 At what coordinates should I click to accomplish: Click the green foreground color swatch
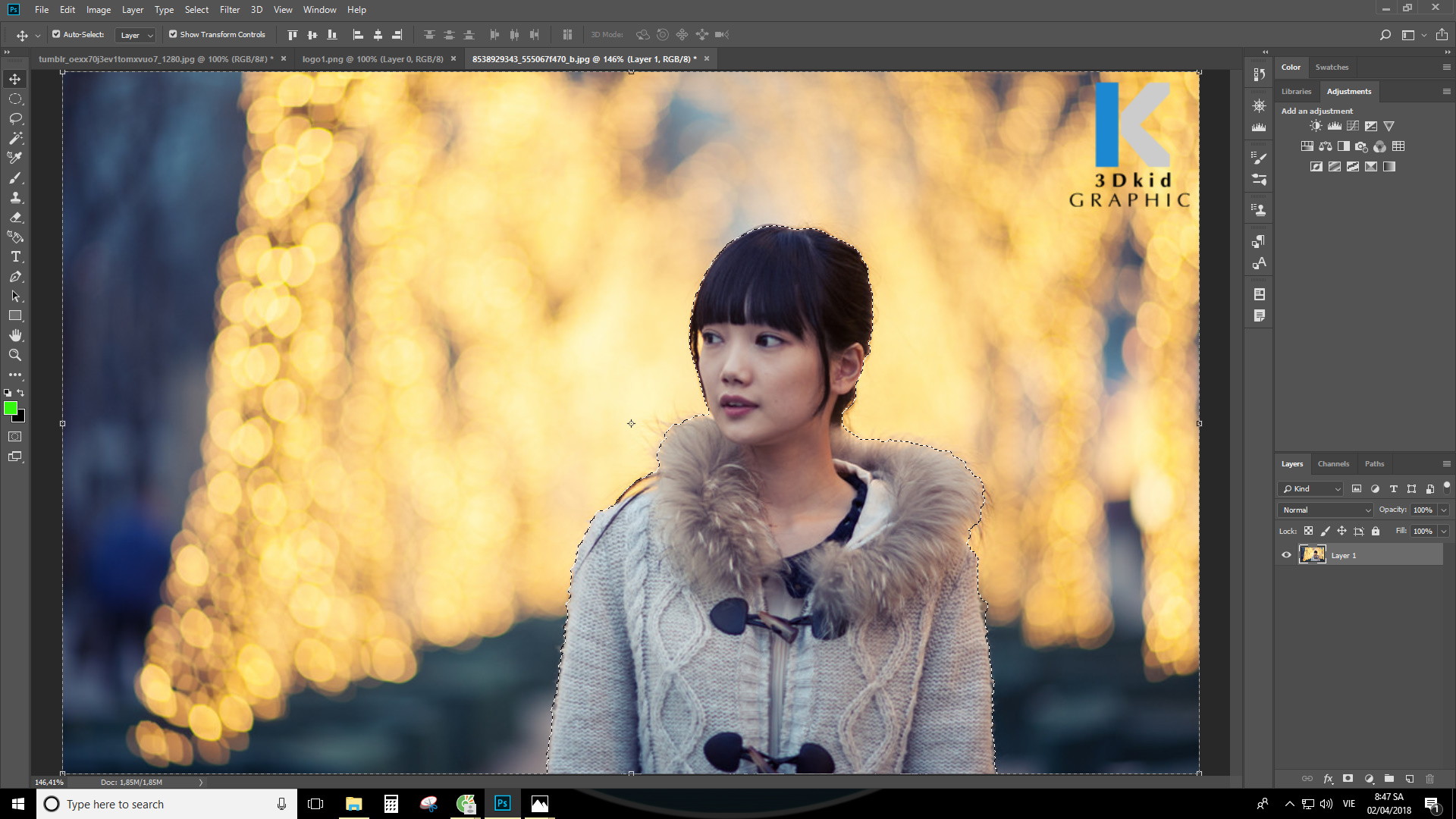click(11, 408)
